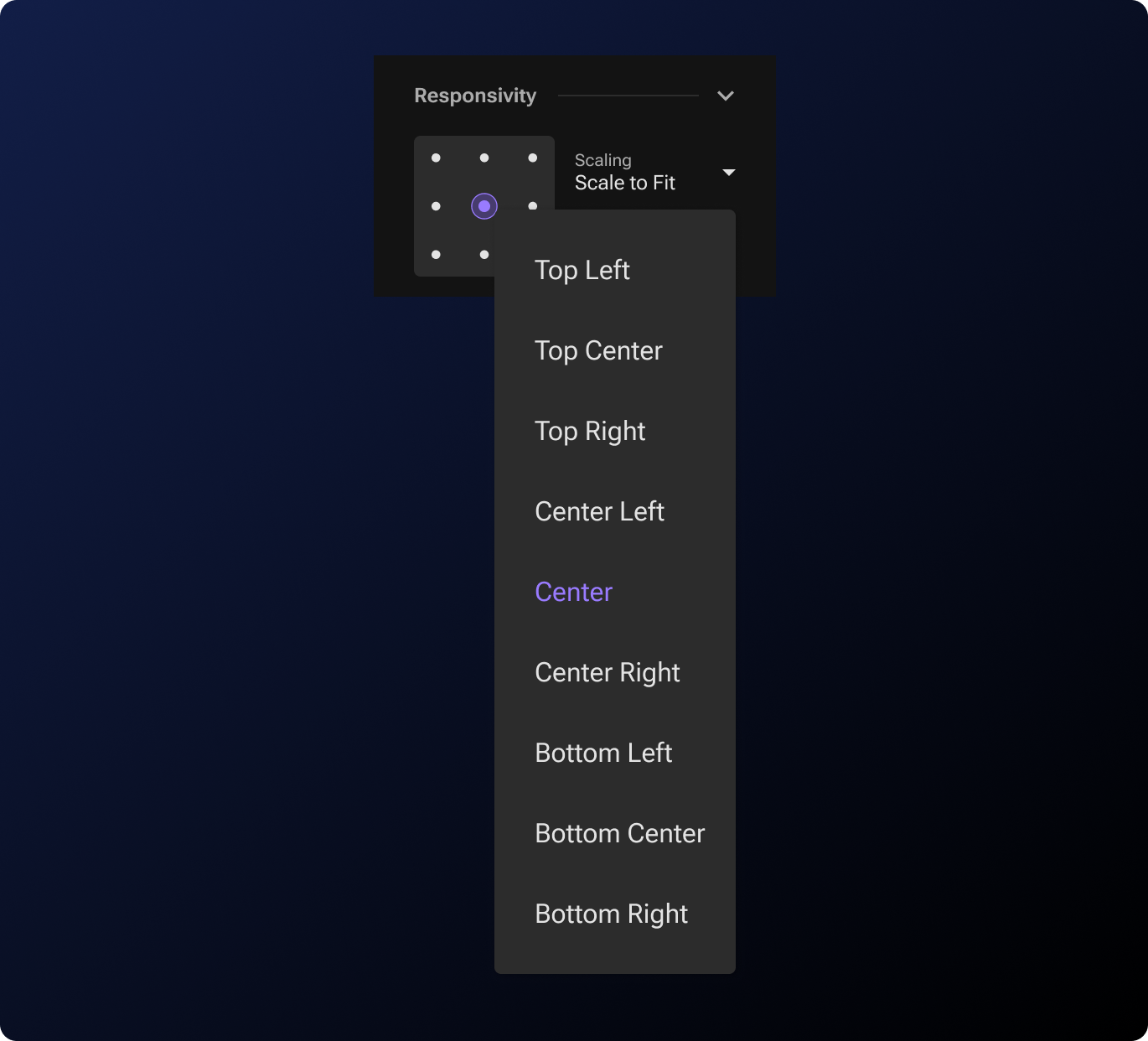Click the Responsivity section title

point(475,96)
